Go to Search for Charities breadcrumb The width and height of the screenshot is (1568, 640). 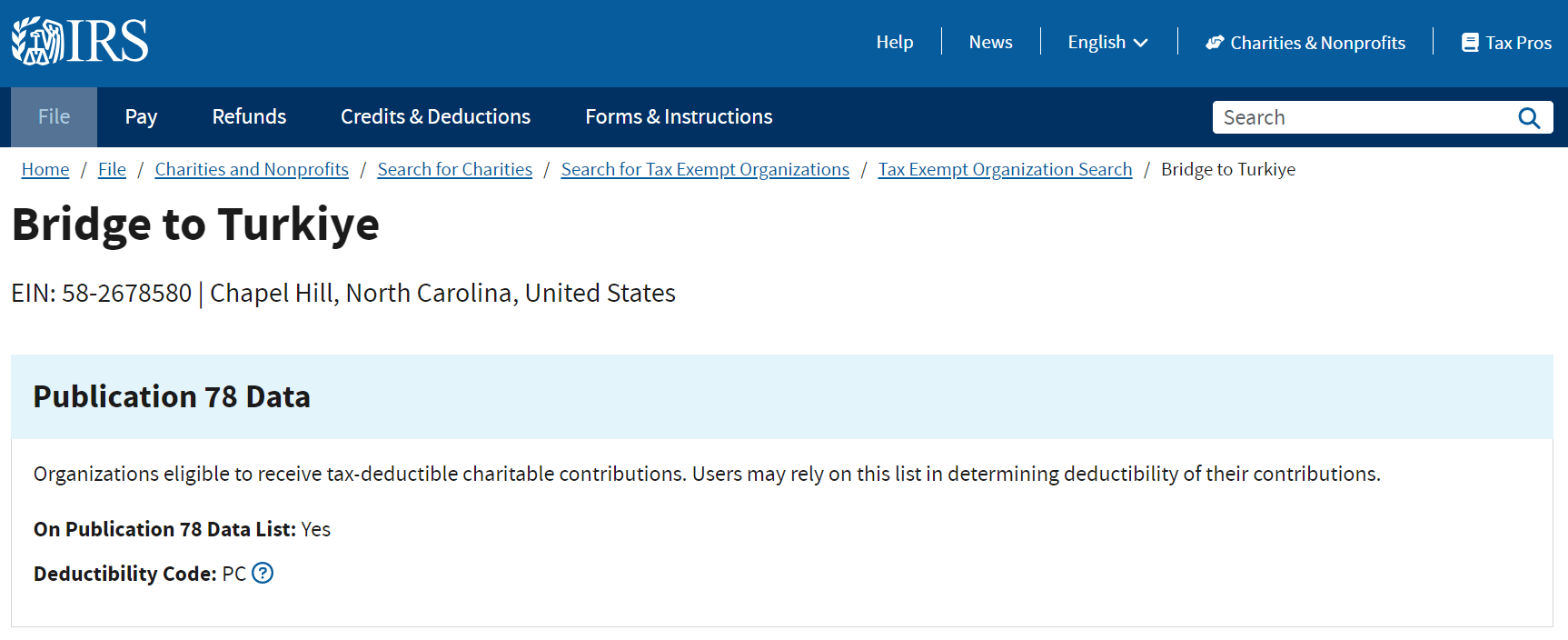click(454, 170)
